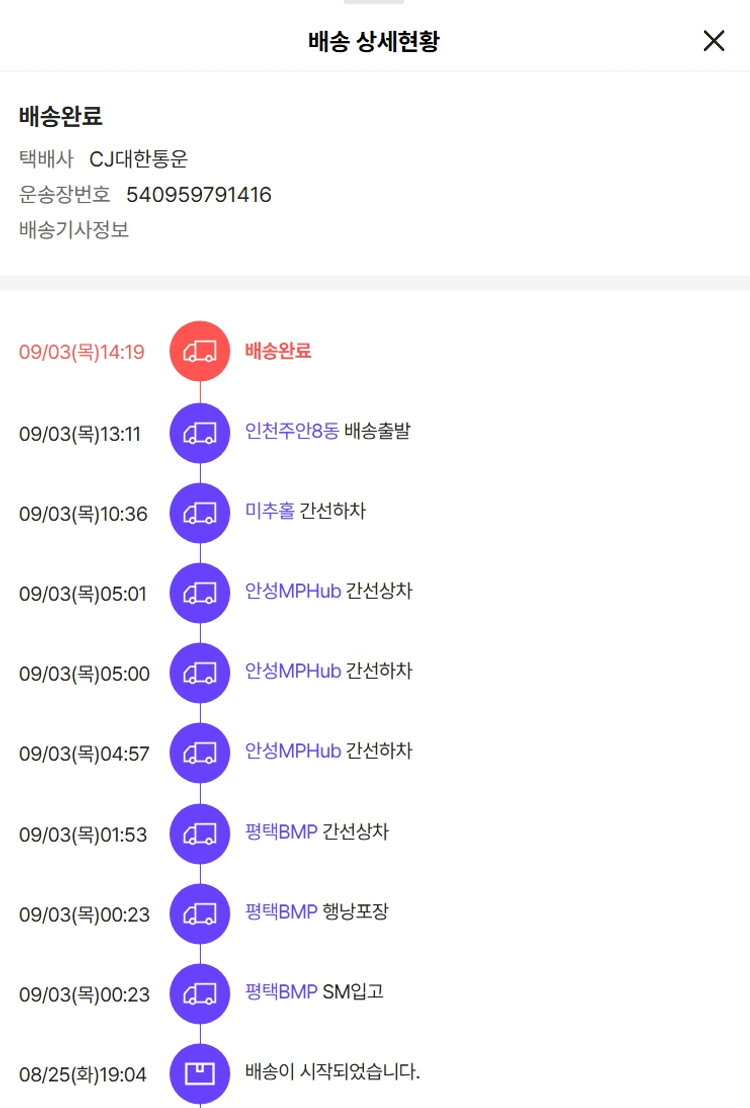Click truck icon for 인천주안8동 배송출발
The image size is (750, 1108).
pos(200,433)
